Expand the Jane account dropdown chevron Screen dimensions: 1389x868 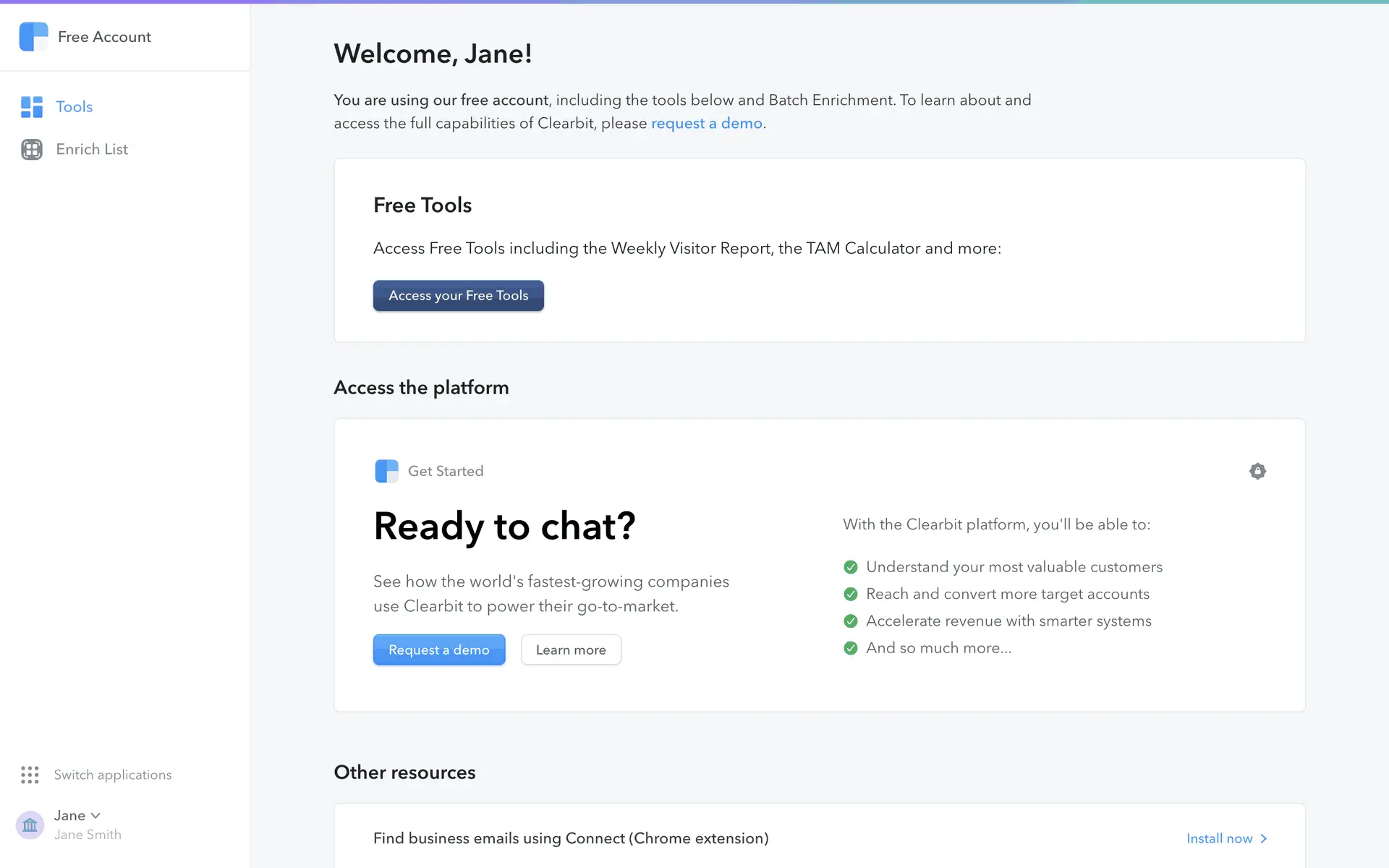(x=95, y=816)
